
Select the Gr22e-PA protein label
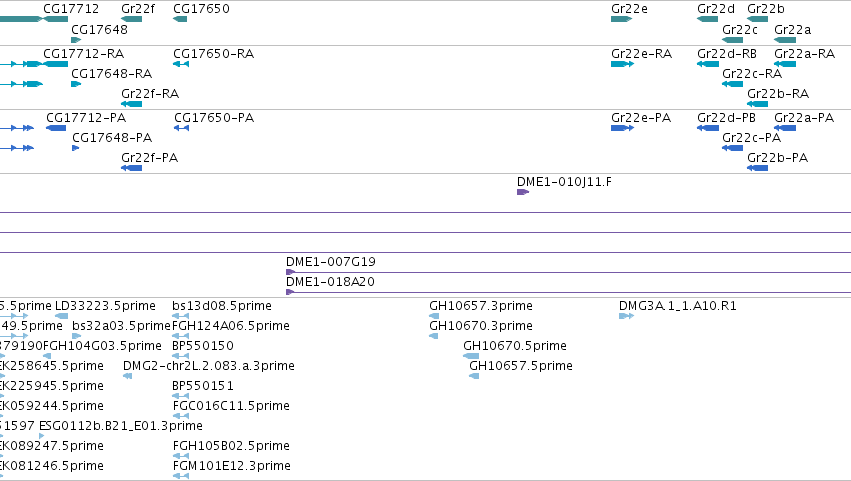pyautogui.click(x=641, y=118)
